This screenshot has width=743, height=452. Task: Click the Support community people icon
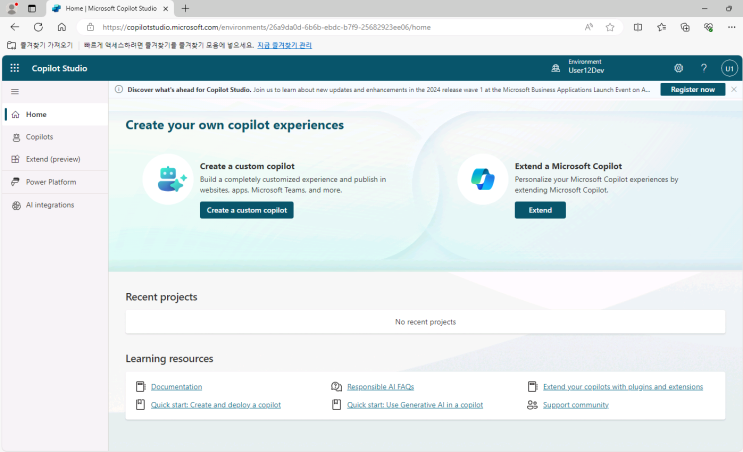(x=532, y=405)
